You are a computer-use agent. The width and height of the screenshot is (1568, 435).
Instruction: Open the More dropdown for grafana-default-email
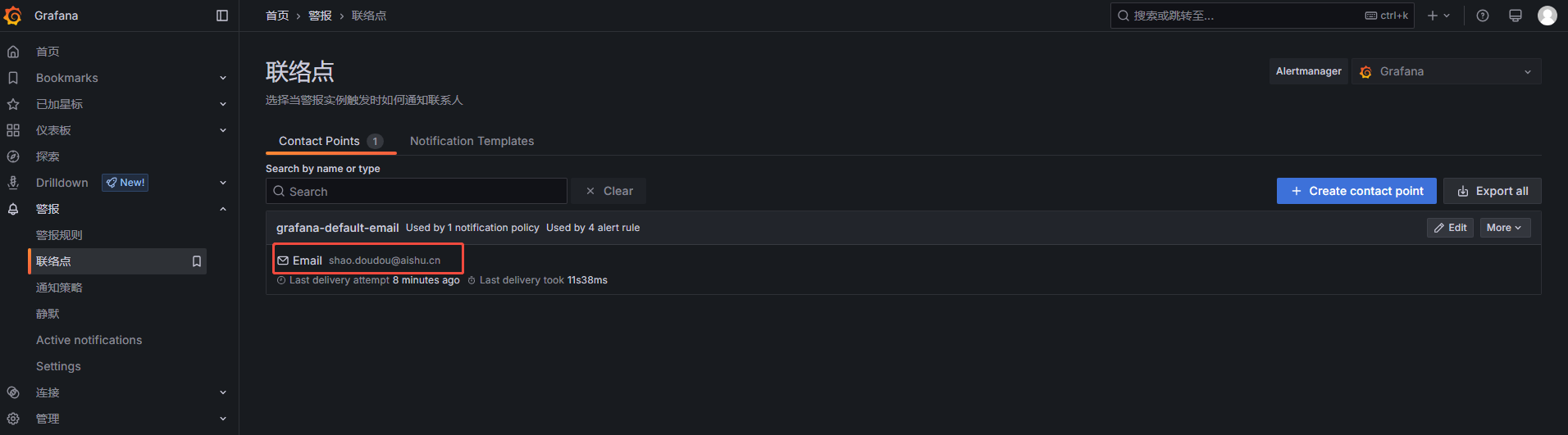(1505, 228)
